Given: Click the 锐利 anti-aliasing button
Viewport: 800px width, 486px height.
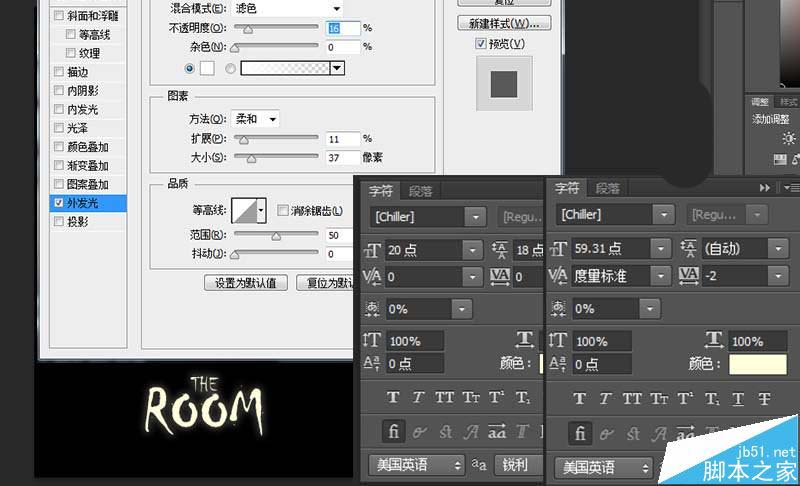Looking at the screenshot, I should tap(517, 464).
